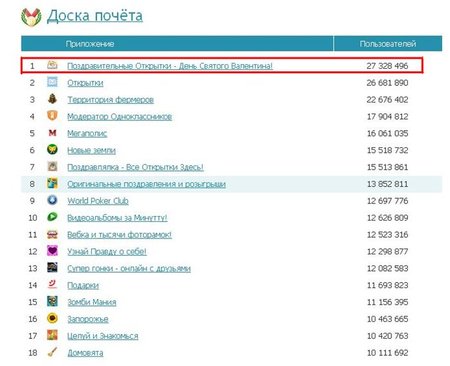Select user count 10 111 692

387,353
